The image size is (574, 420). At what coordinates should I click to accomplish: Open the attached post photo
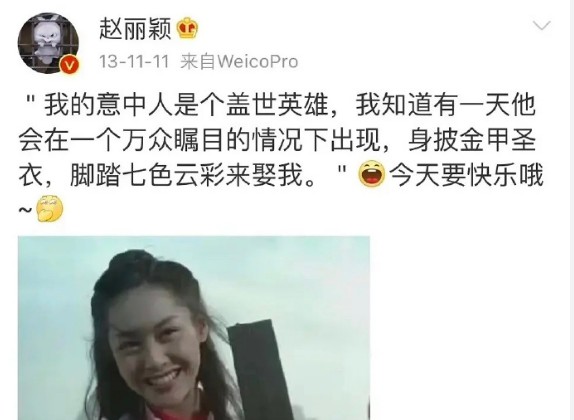(x=194, y=328)
